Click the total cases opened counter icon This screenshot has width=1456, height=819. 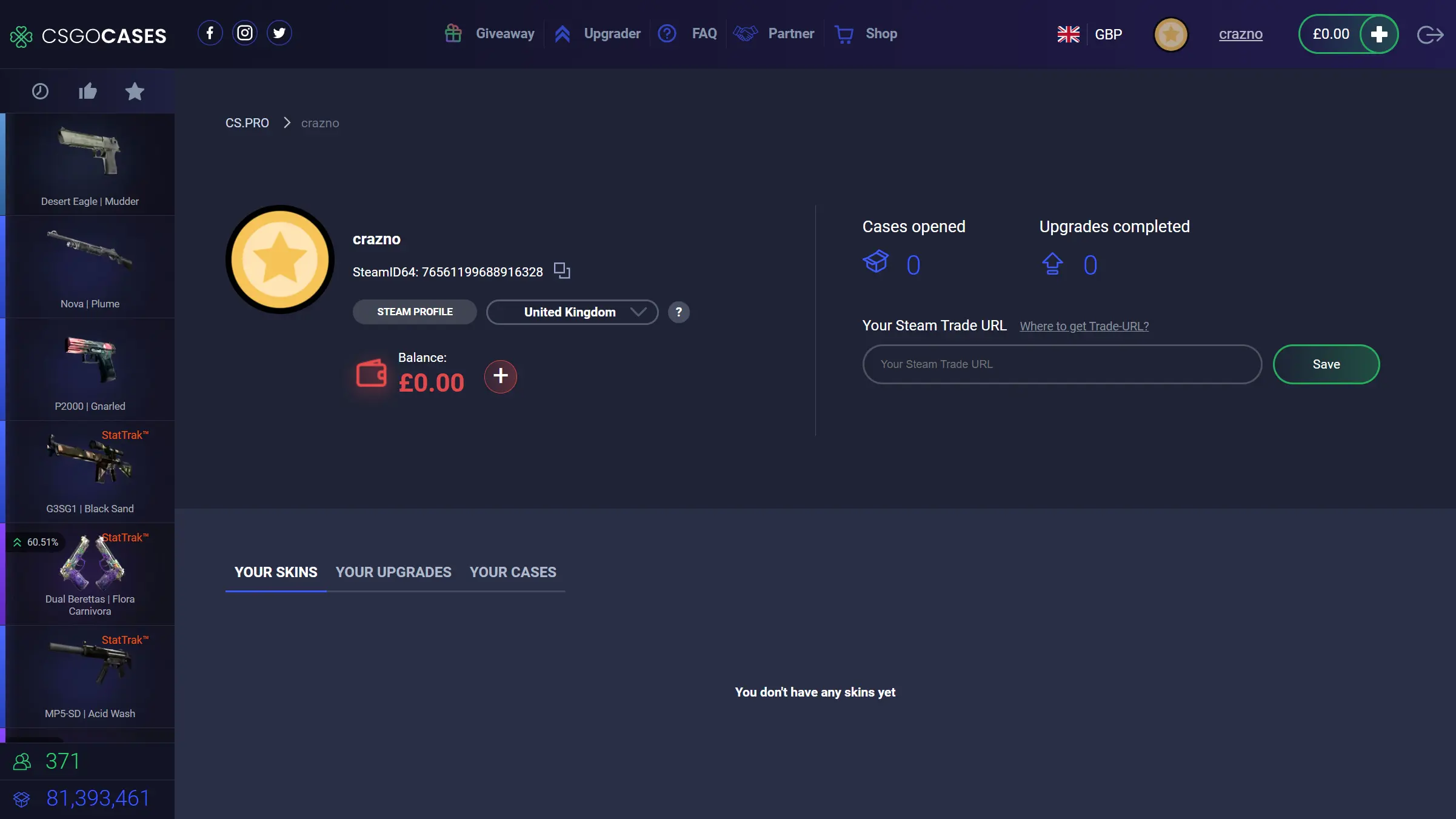click(x=22, y=799)
